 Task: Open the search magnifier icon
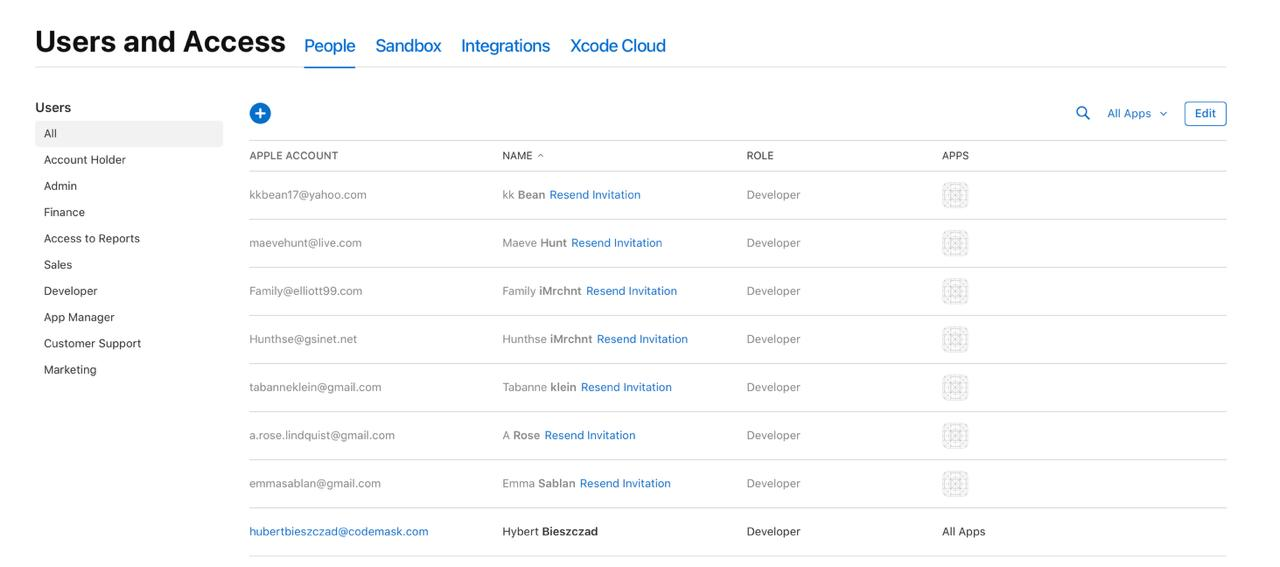[x=1082, y=113]
